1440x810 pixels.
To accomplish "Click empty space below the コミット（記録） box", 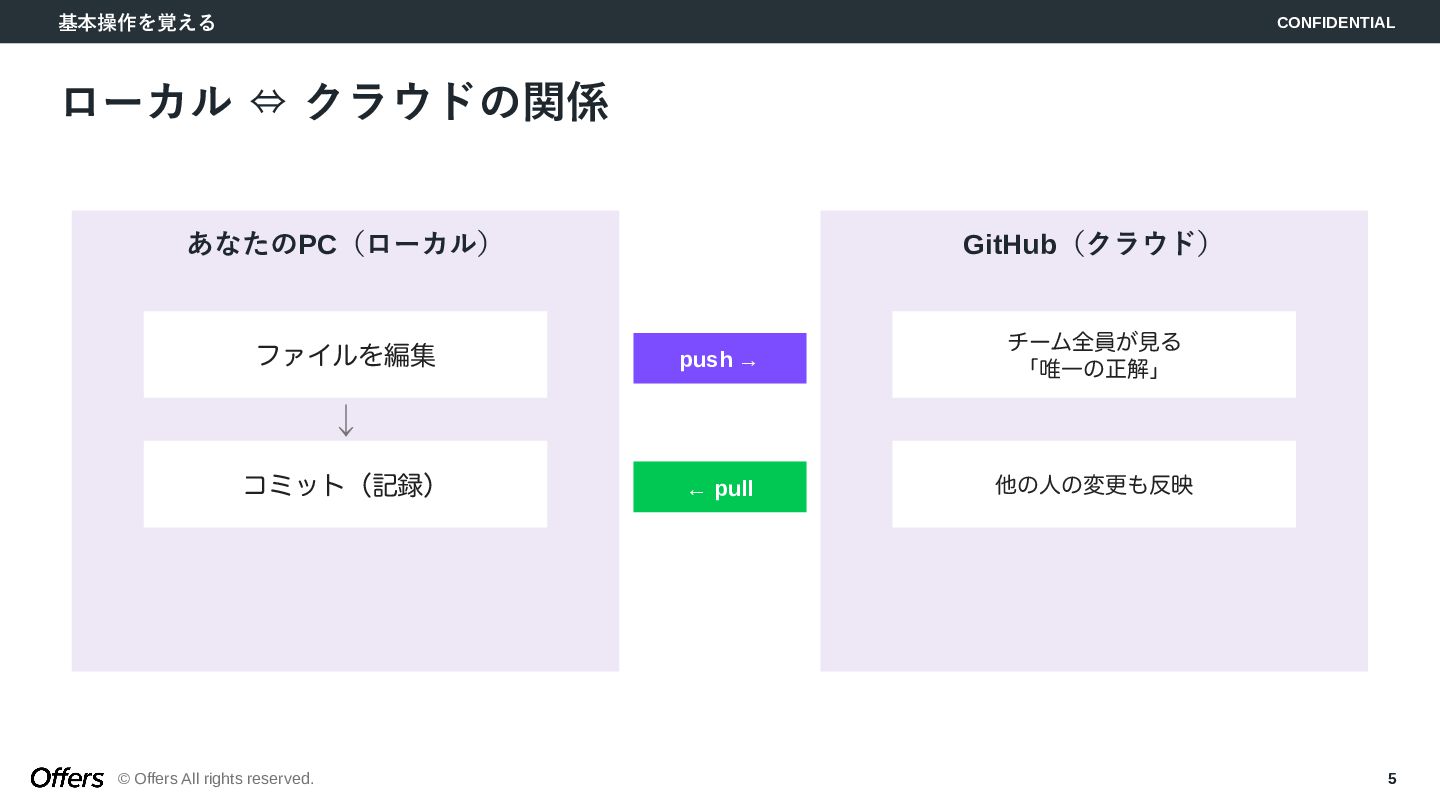I will (345, 600).
